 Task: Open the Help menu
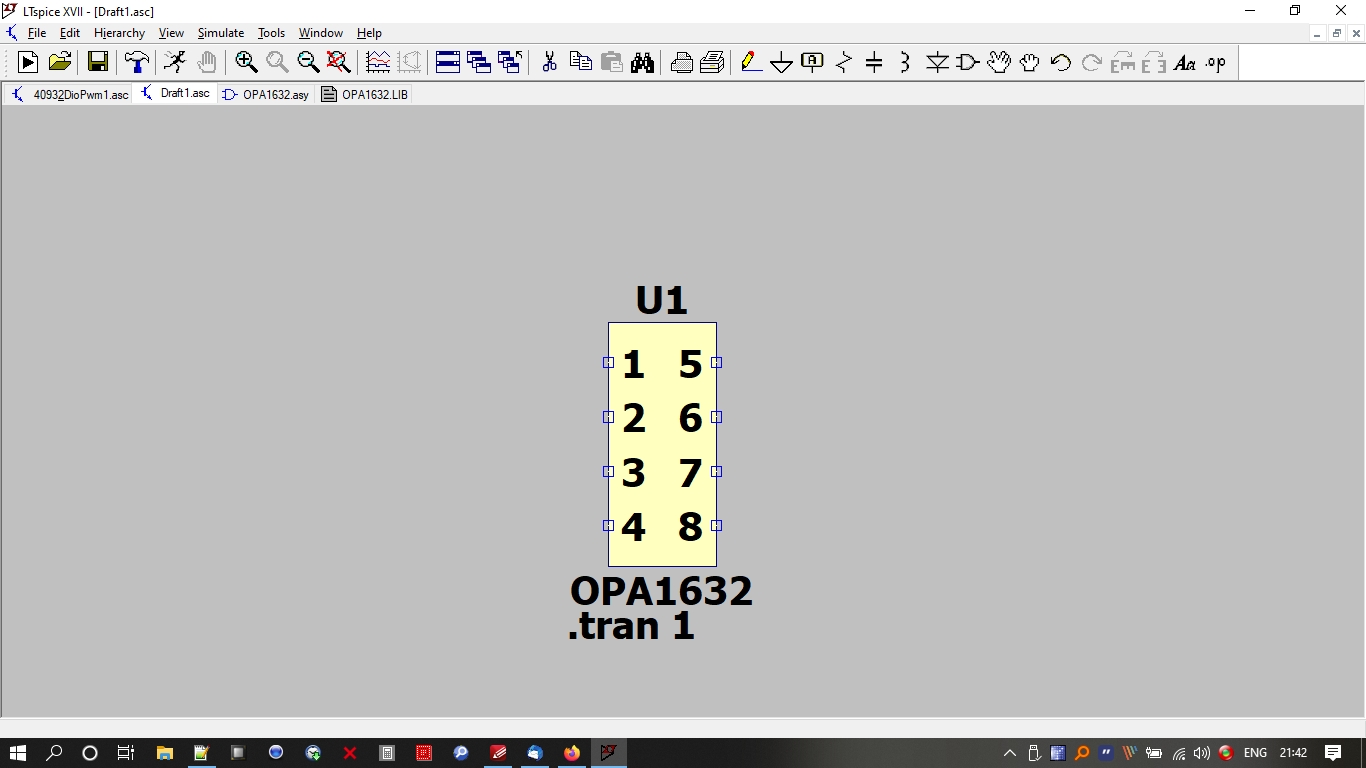pyautogui.click(x=369, y=33)
